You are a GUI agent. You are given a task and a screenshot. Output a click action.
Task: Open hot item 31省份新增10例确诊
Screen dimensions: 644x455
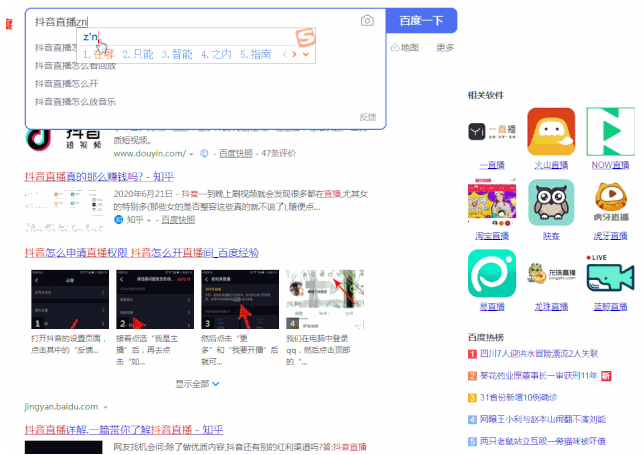pos(519,397)
